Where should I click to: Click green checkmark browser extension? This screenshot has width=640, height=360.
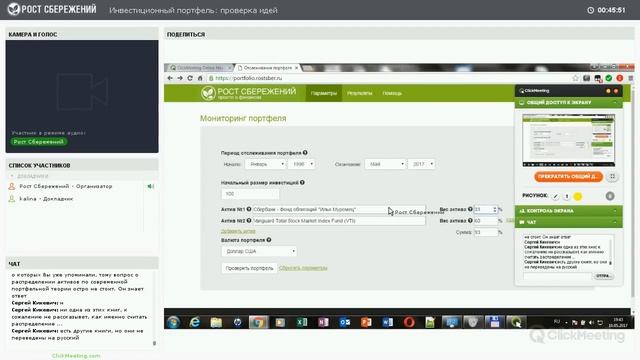pyautogui.click(x=609, y=78)
